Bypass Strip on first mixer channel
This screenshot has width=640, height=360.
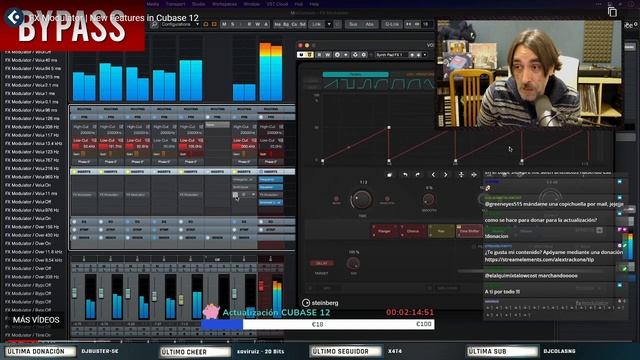[x=74, y=229]
